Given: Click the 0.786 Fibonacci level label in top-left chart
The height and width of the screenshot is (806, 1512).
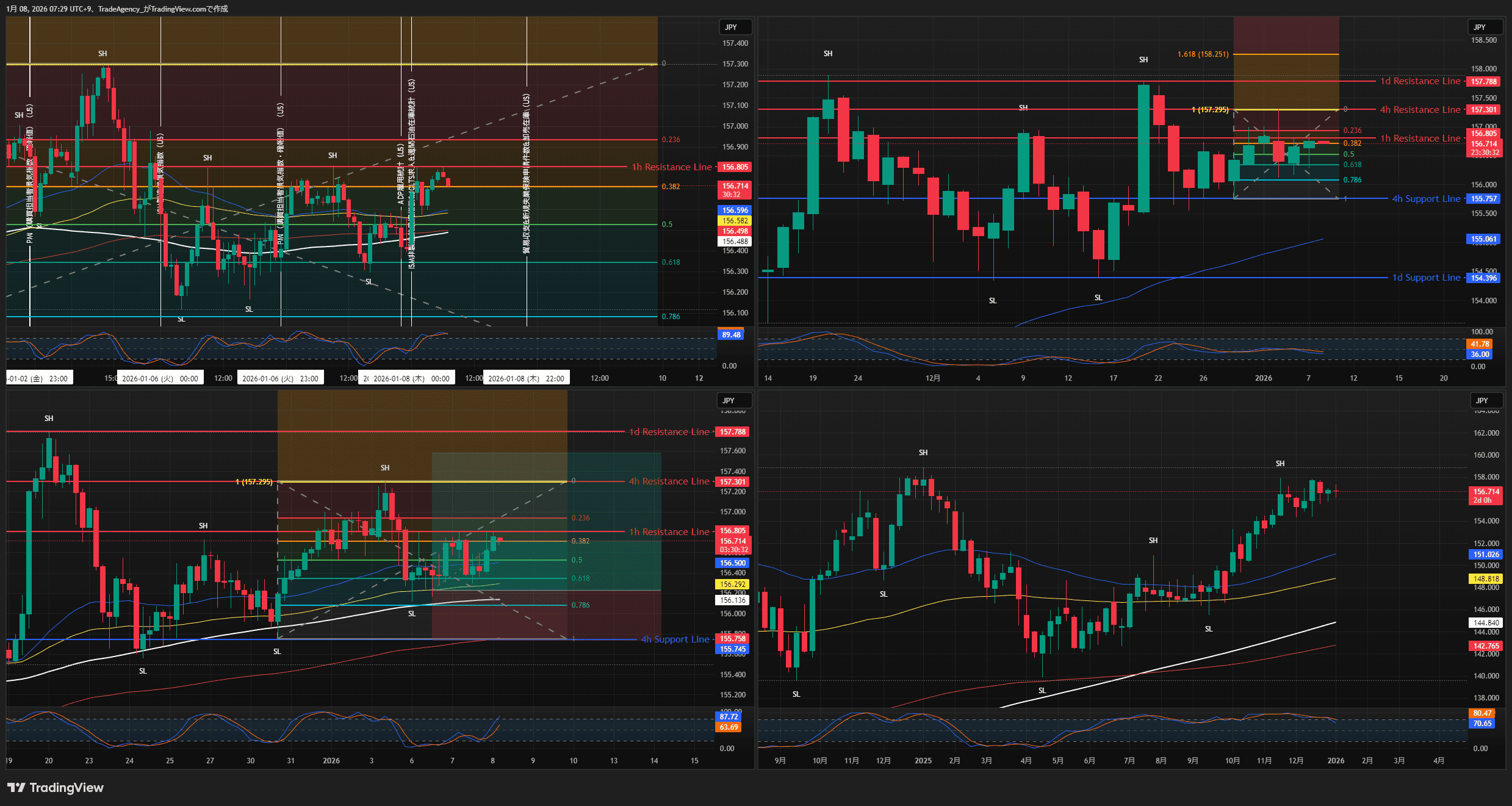Looking at the screenshot, I should click(x=671, y=317).
